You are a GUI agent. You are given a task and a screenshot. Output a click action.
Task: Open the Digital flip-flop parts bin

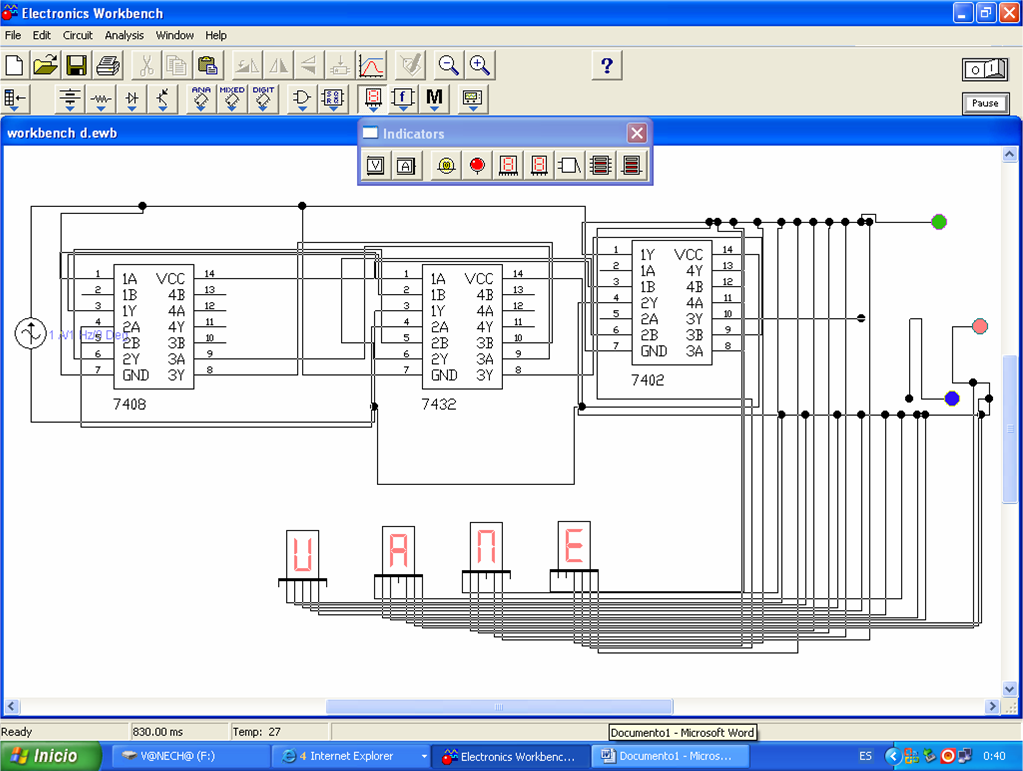tap(333, 98)
